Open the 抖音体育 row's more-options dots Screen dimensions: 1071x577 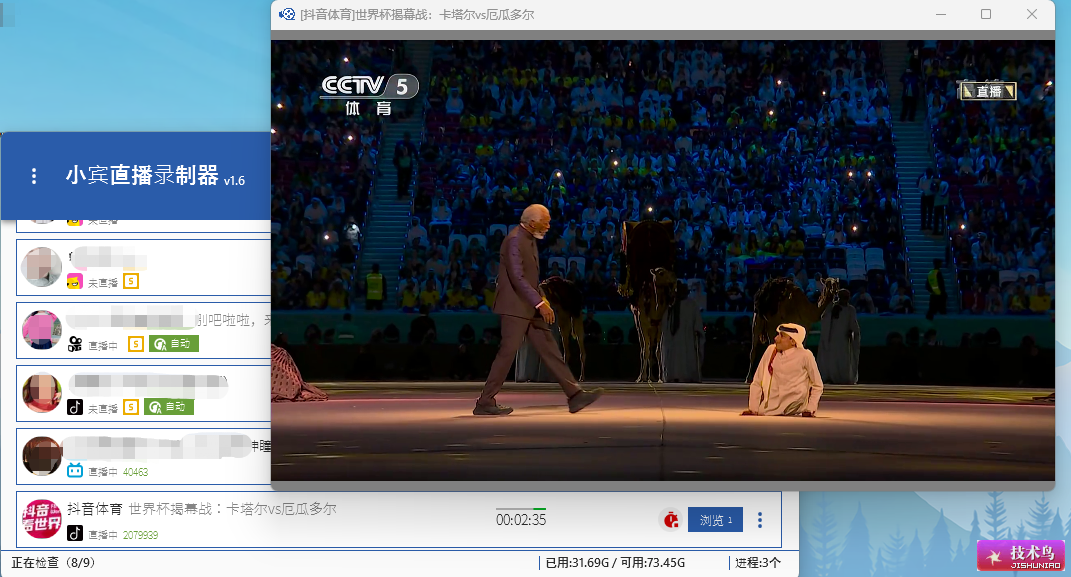pos(760,520)
